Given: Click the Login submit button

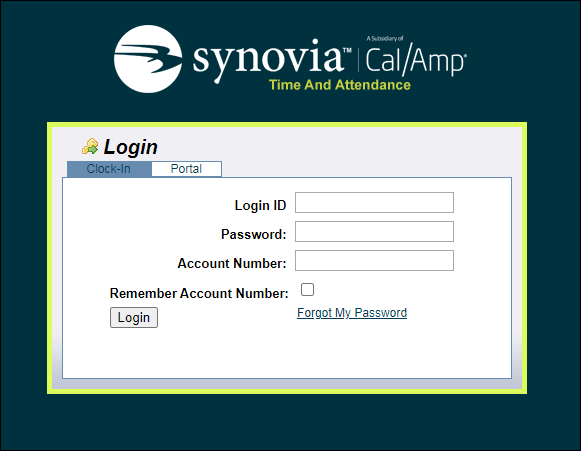Looking at the screenshot, I should [134, 318].
